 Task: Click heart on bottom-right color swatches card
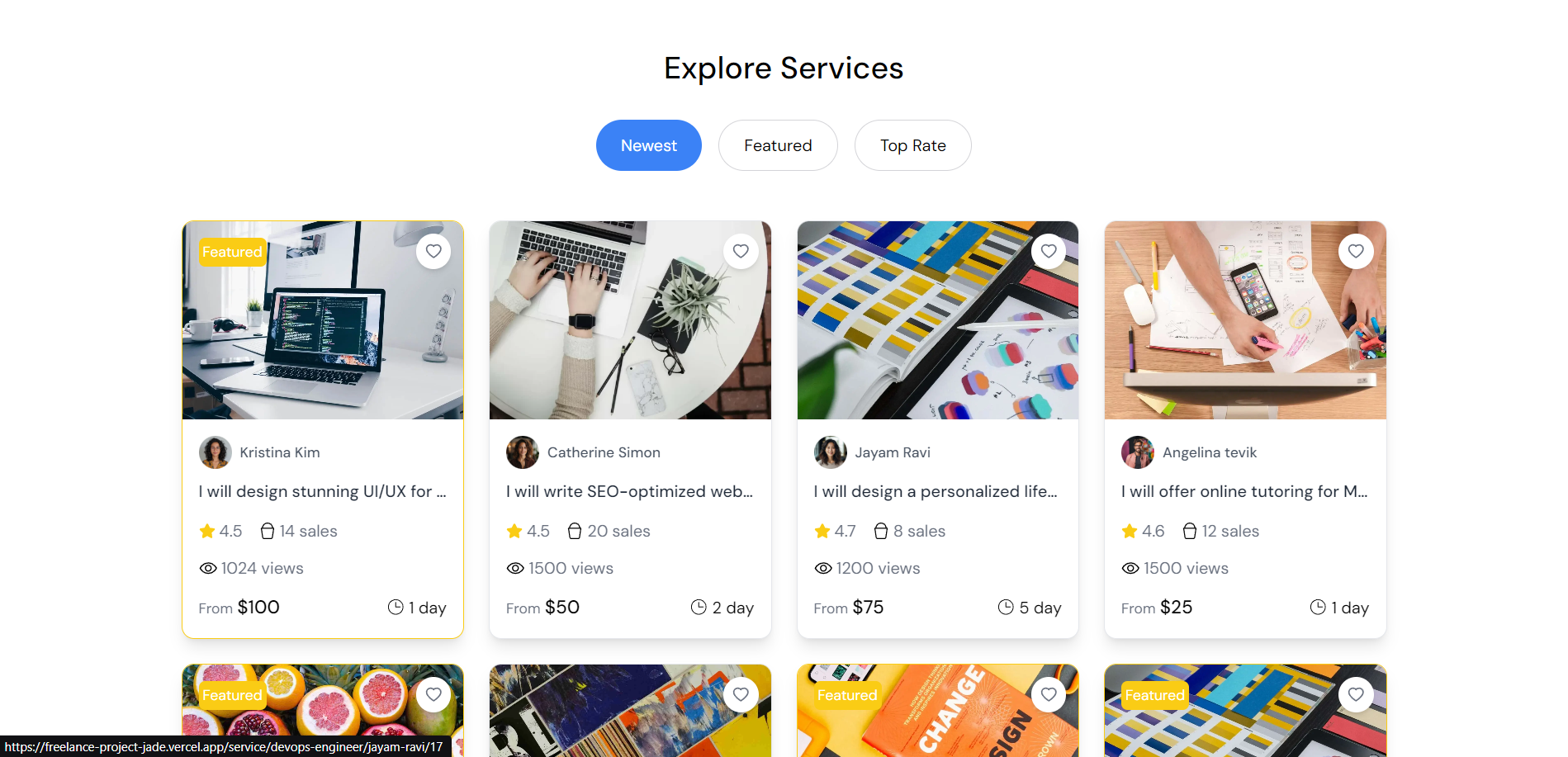pos(1356,694)
